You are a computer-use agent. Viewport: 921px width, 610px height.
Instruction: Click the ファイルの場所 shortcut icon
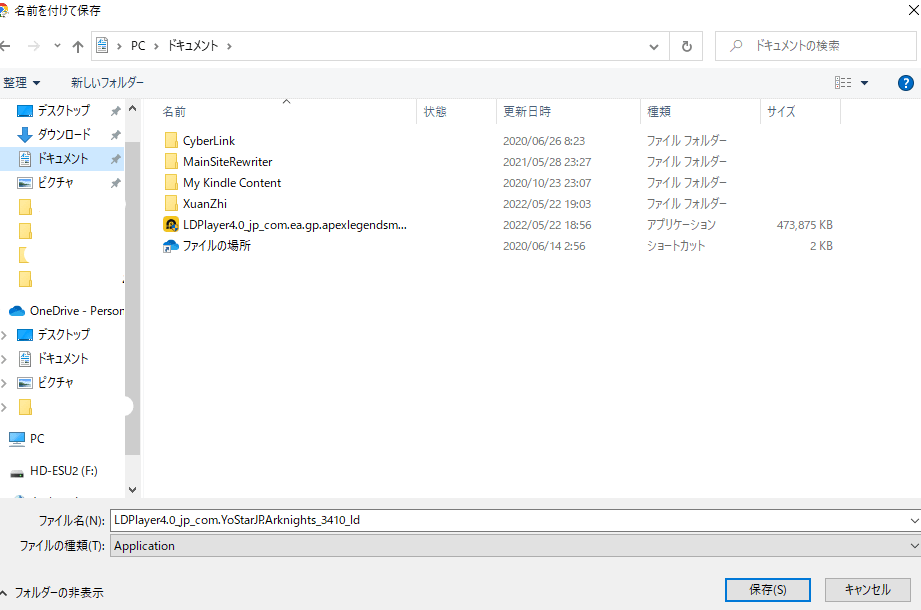pos(172,245)
